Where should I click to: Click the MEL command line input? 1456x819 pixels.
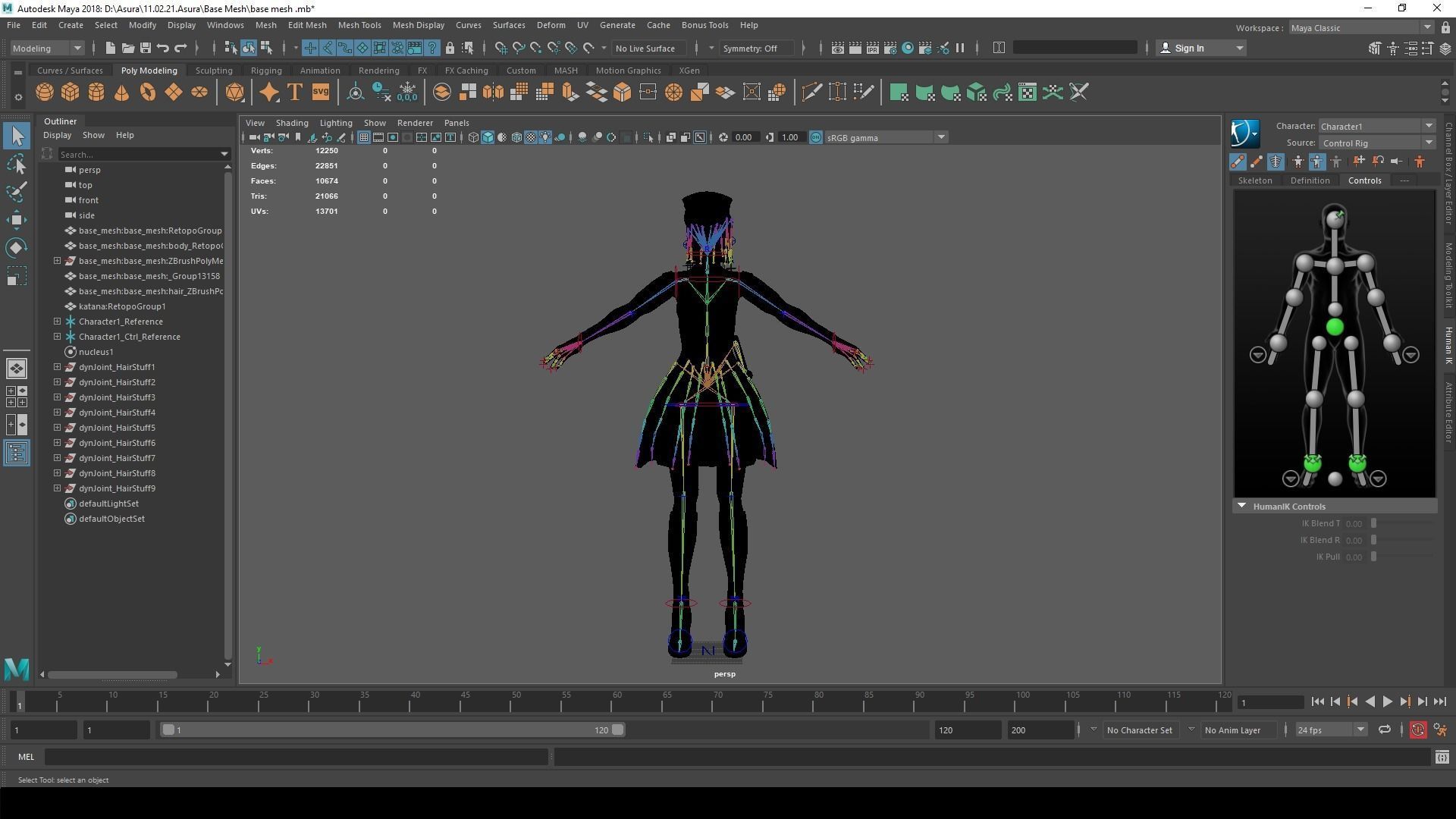[296, 757]
